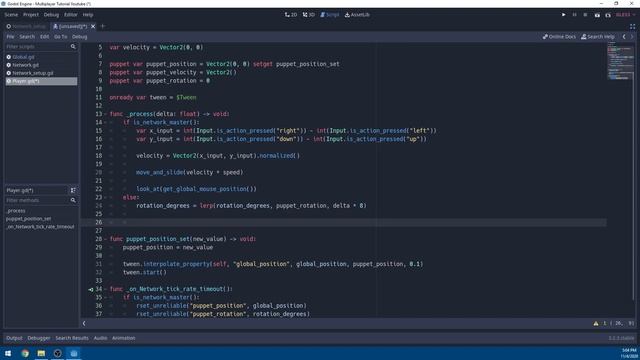
Task: Switch to the 2D workspace
Action: coord(291,15)
